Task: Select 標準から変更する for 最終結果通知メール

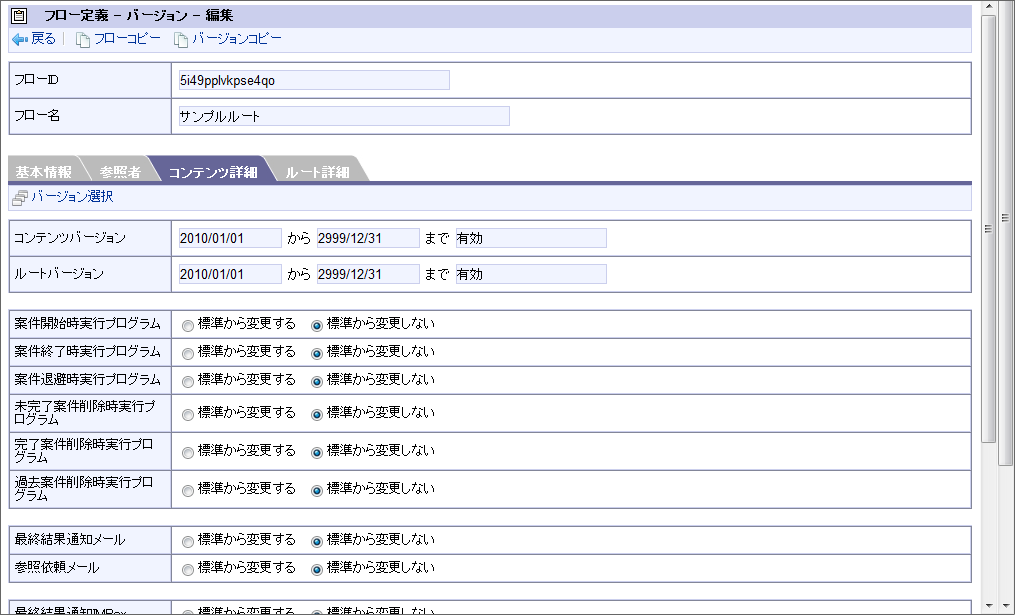Action: (188, 541)
